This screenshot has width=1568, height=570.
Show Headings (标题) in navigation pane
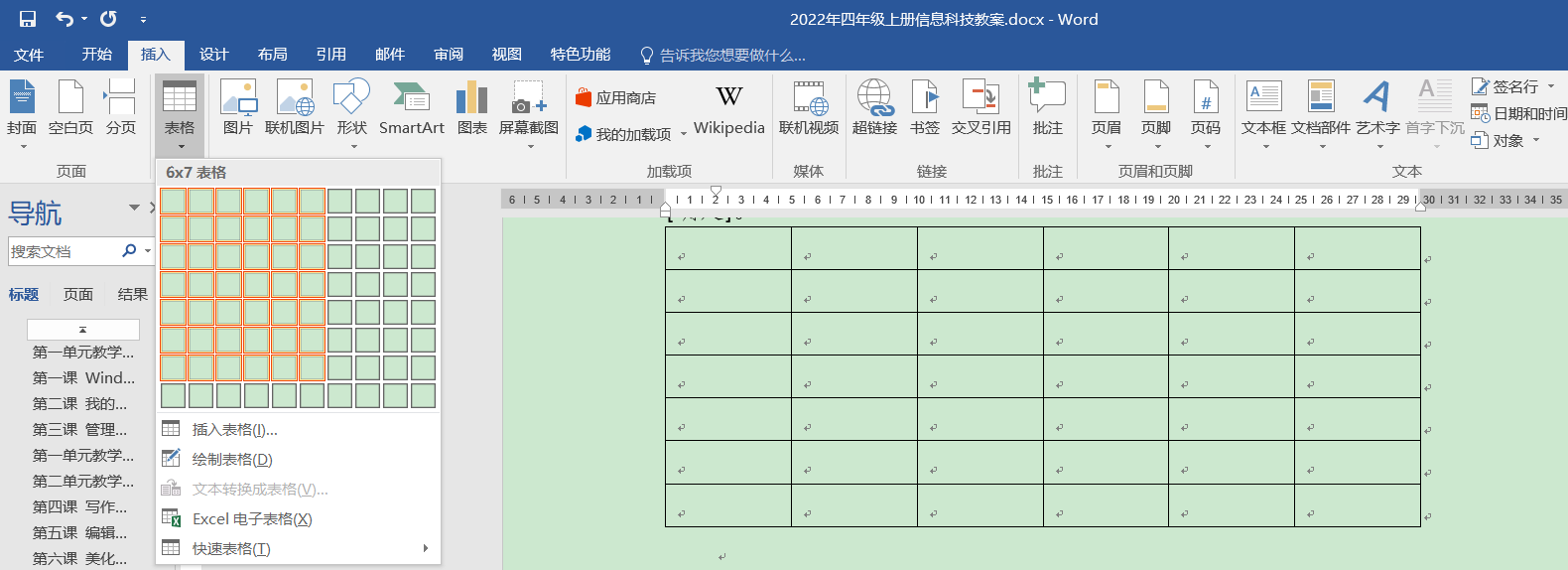(x=24, y=294)
